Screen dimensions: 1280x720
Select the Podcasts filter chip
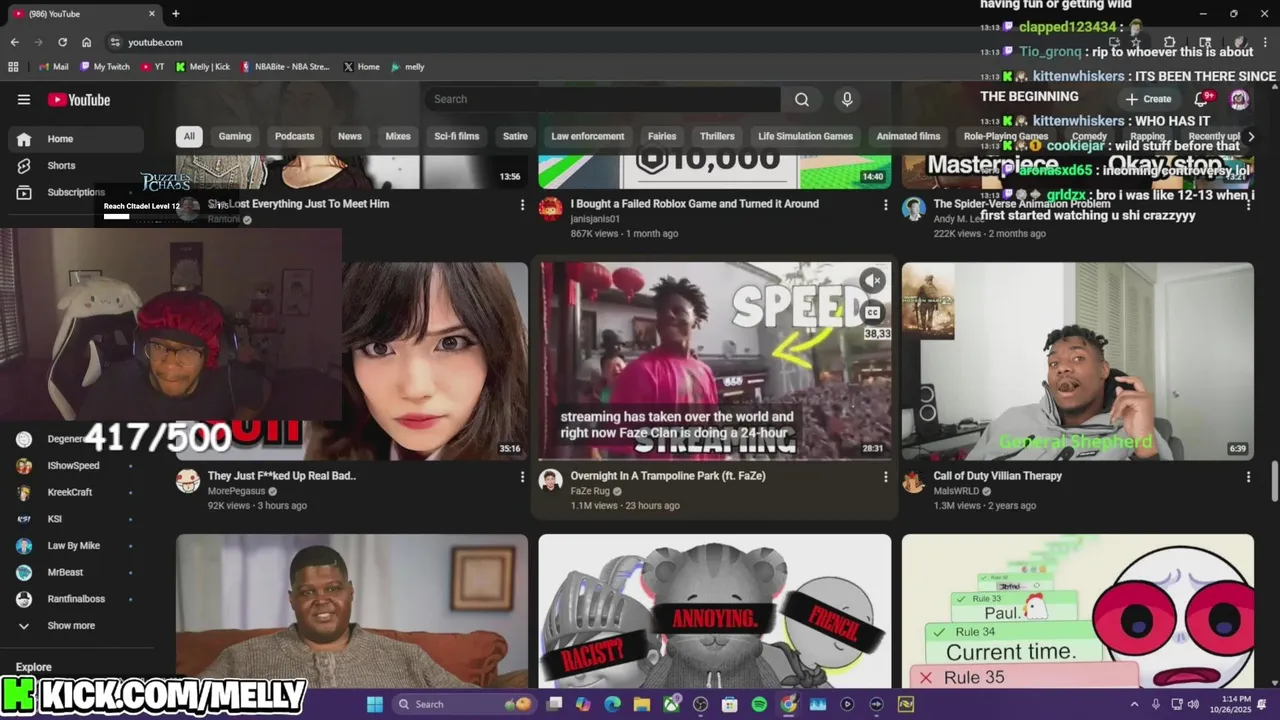294,136
